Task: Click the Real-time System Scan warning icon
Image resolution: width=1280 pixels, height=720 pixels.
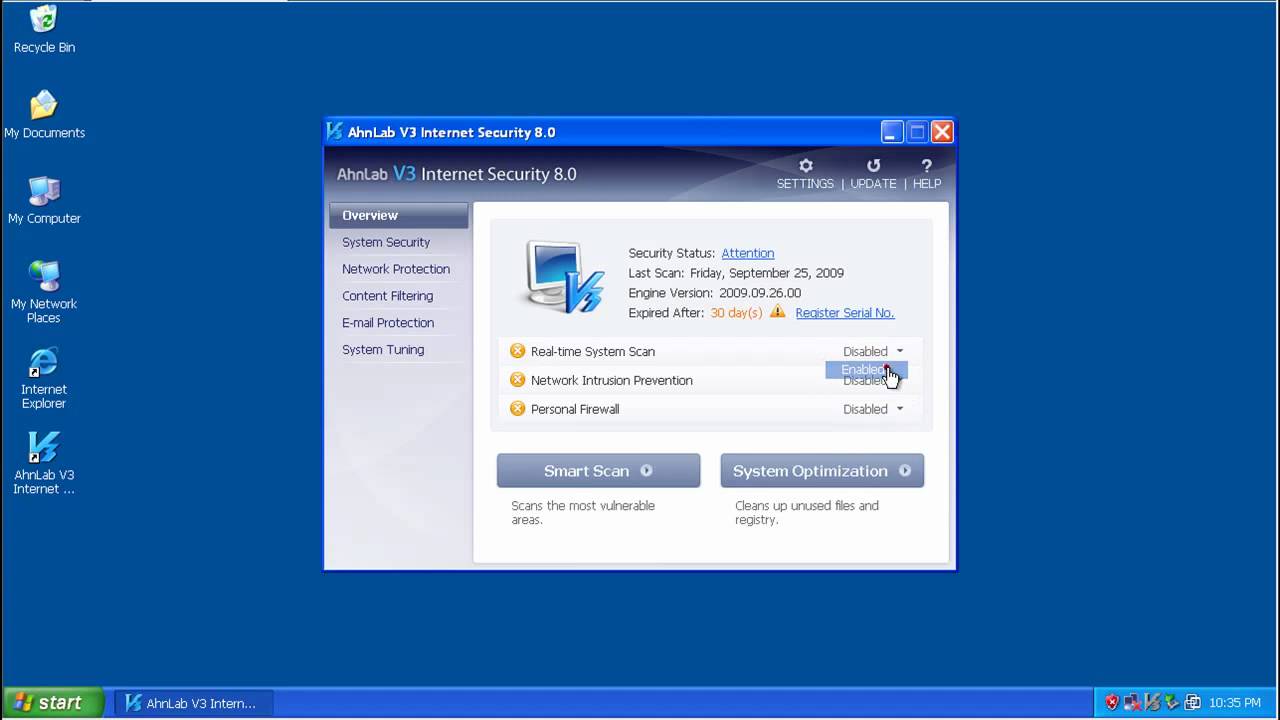Action: 517,351
